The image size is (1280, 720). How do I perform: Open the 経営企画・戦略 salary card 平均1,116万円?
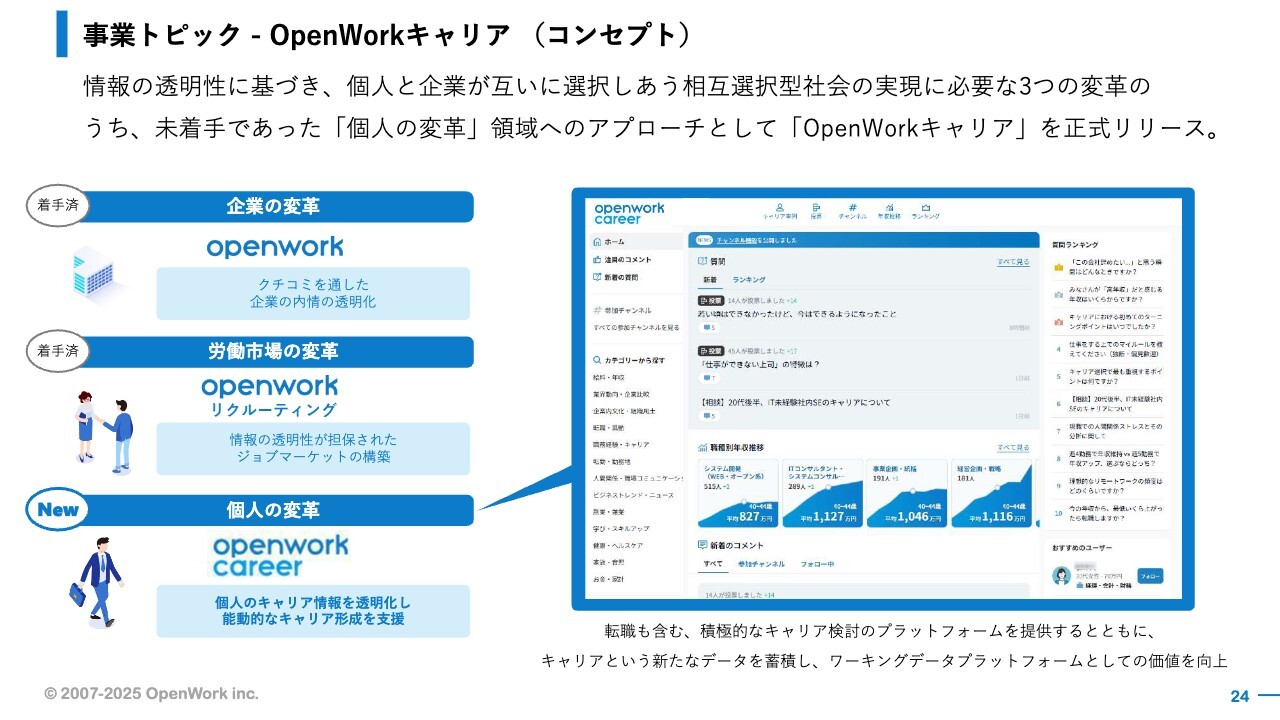click(991, 494)
